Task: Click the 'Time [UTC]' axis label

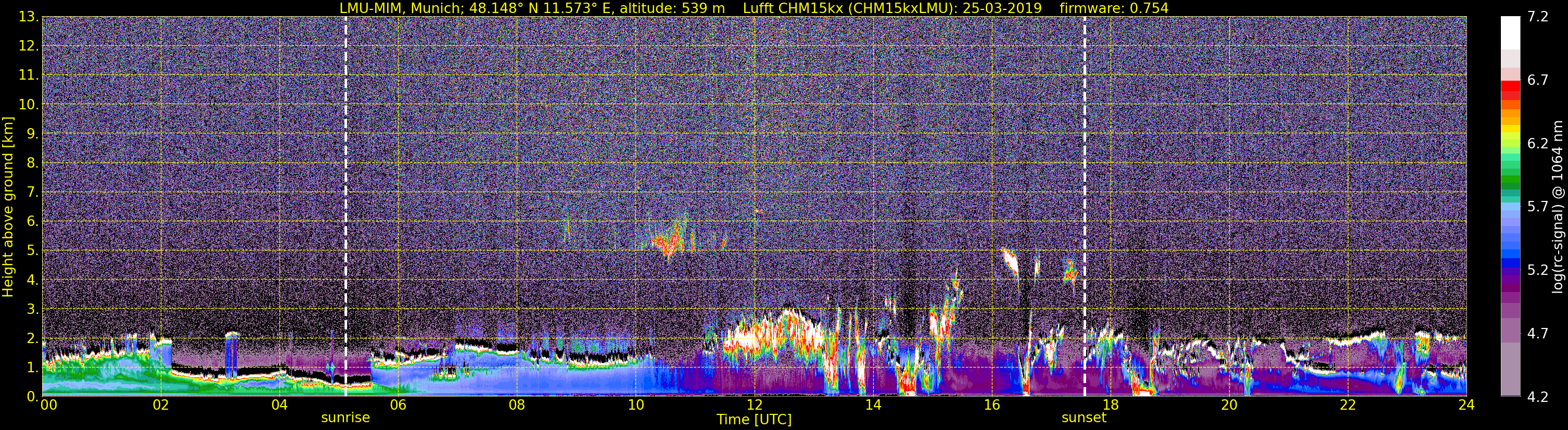Action: click(754, 420)
